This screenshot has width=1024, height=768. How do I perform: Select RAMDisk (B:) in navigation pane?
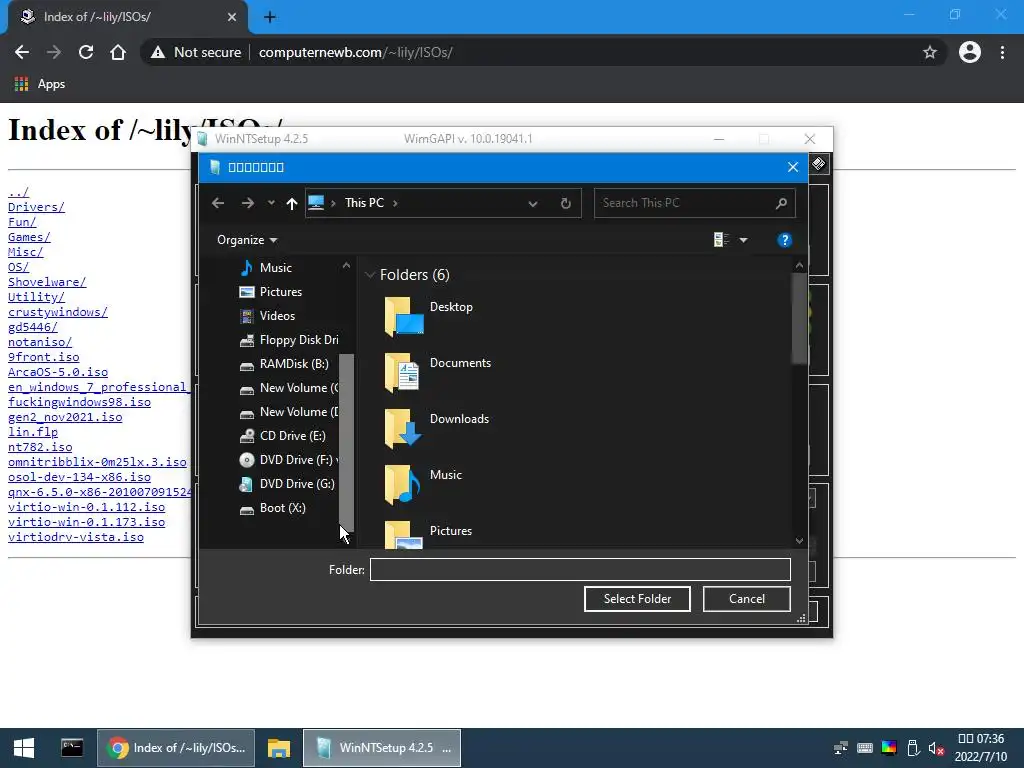click(x=285, y=364)
